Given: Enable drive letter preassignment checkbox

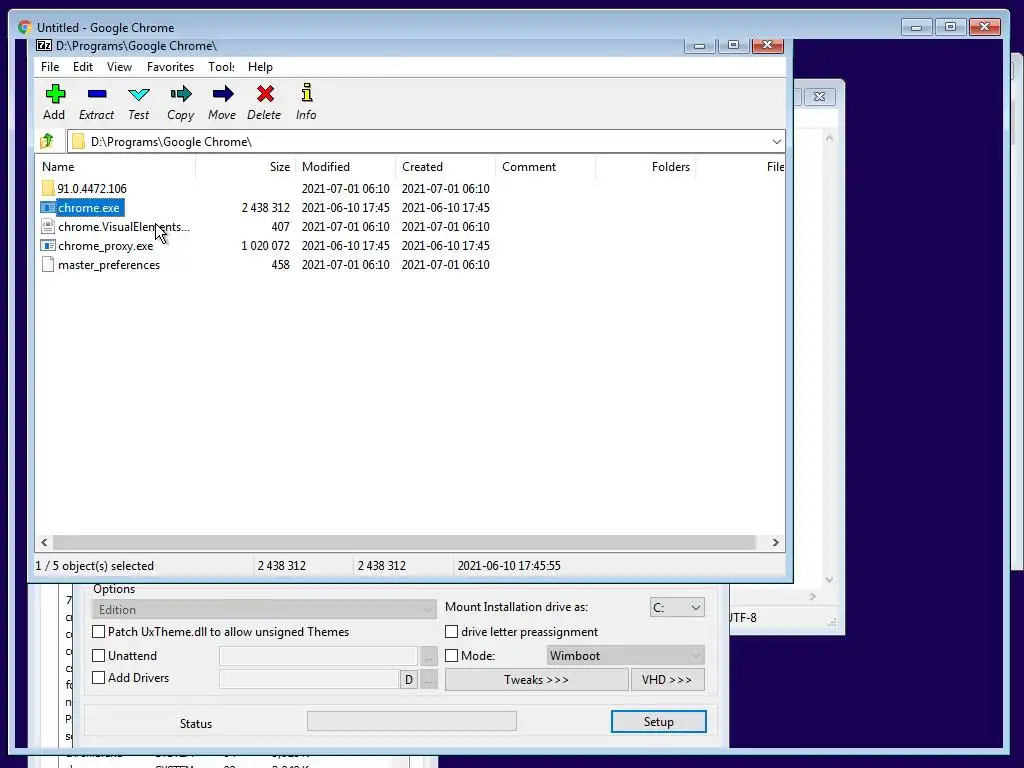Looking at the screenshot, I should [451, 632].
